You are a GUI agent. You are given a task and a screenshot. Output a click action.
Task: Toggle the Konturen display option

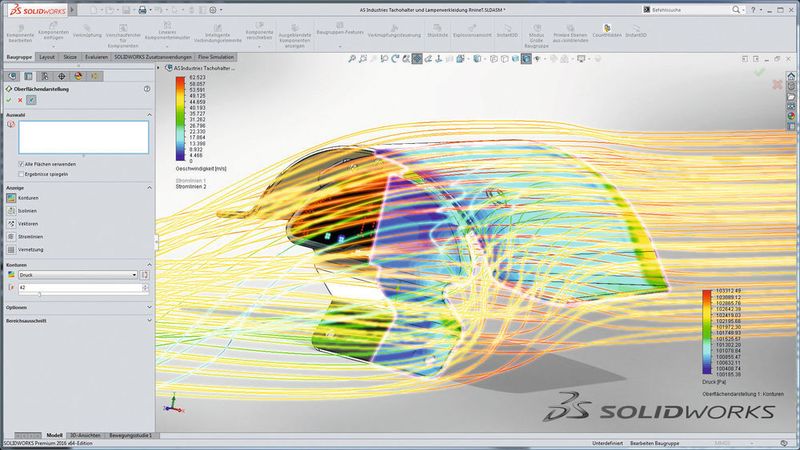click(x=11, y=197)
